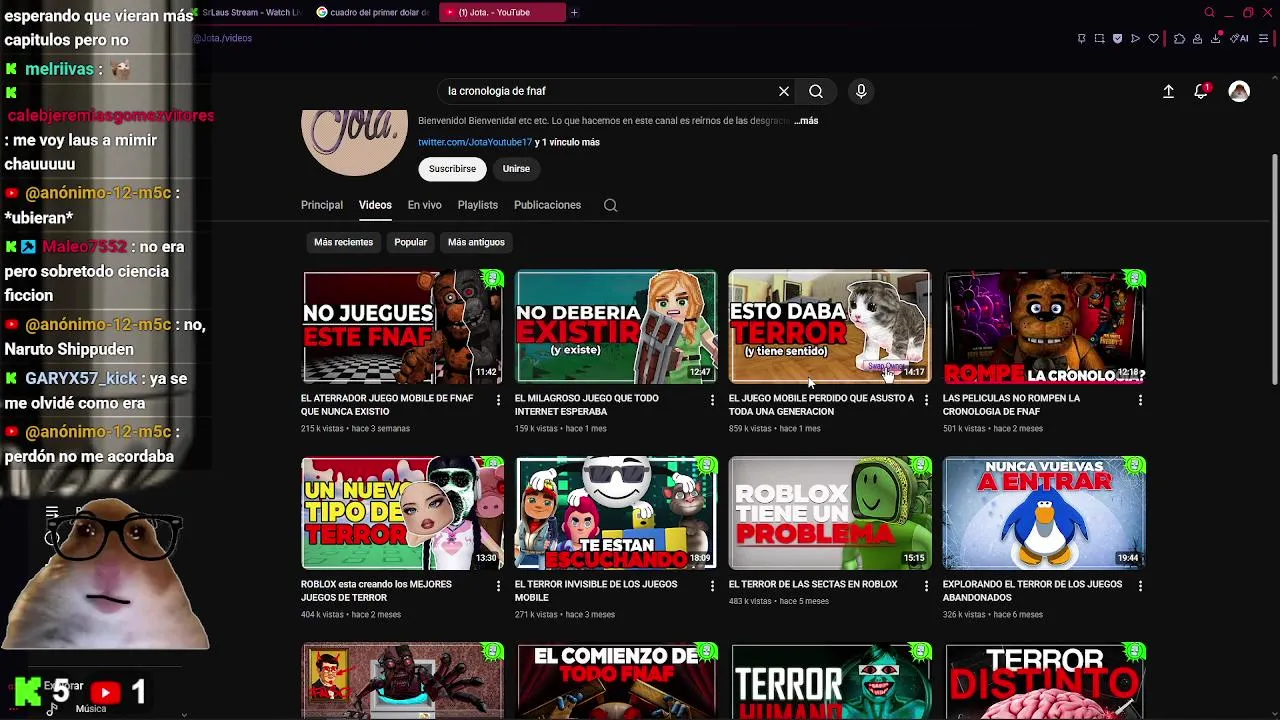Click the browser pin icon in address bar
Viewport: 1280px width, 720px height.
(x=1082, y=39)
